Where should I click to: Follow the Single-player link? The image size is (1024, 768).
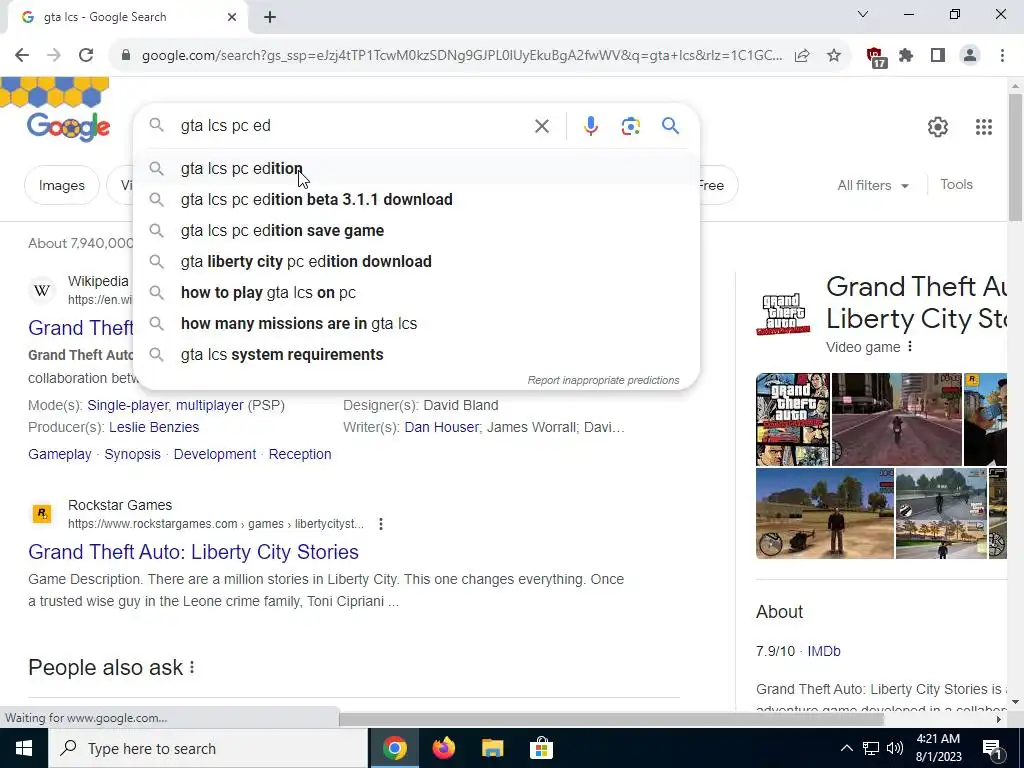(x=128, y=406)
